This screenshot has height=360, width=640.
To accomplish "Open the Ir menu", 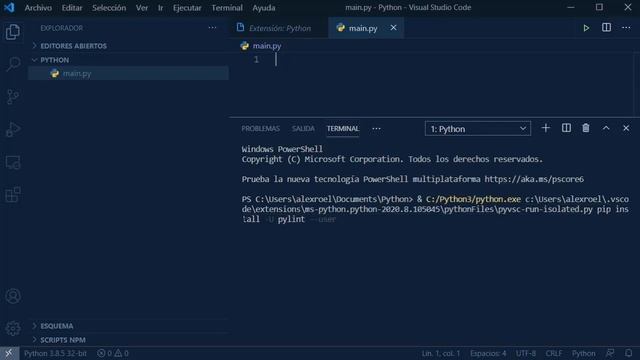I will [160, 7].
